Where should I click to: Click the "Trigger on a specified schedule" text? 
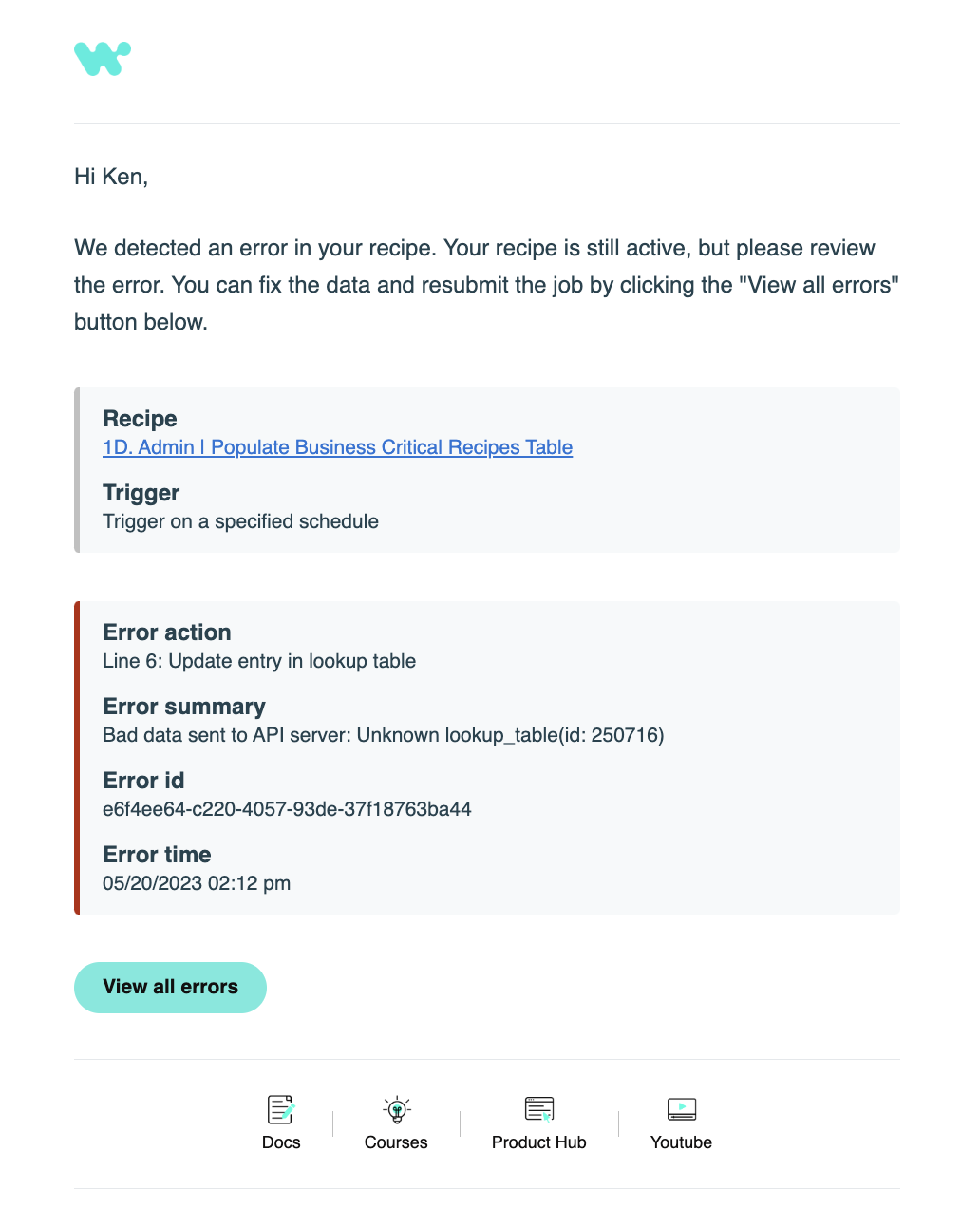pos(240,521)
